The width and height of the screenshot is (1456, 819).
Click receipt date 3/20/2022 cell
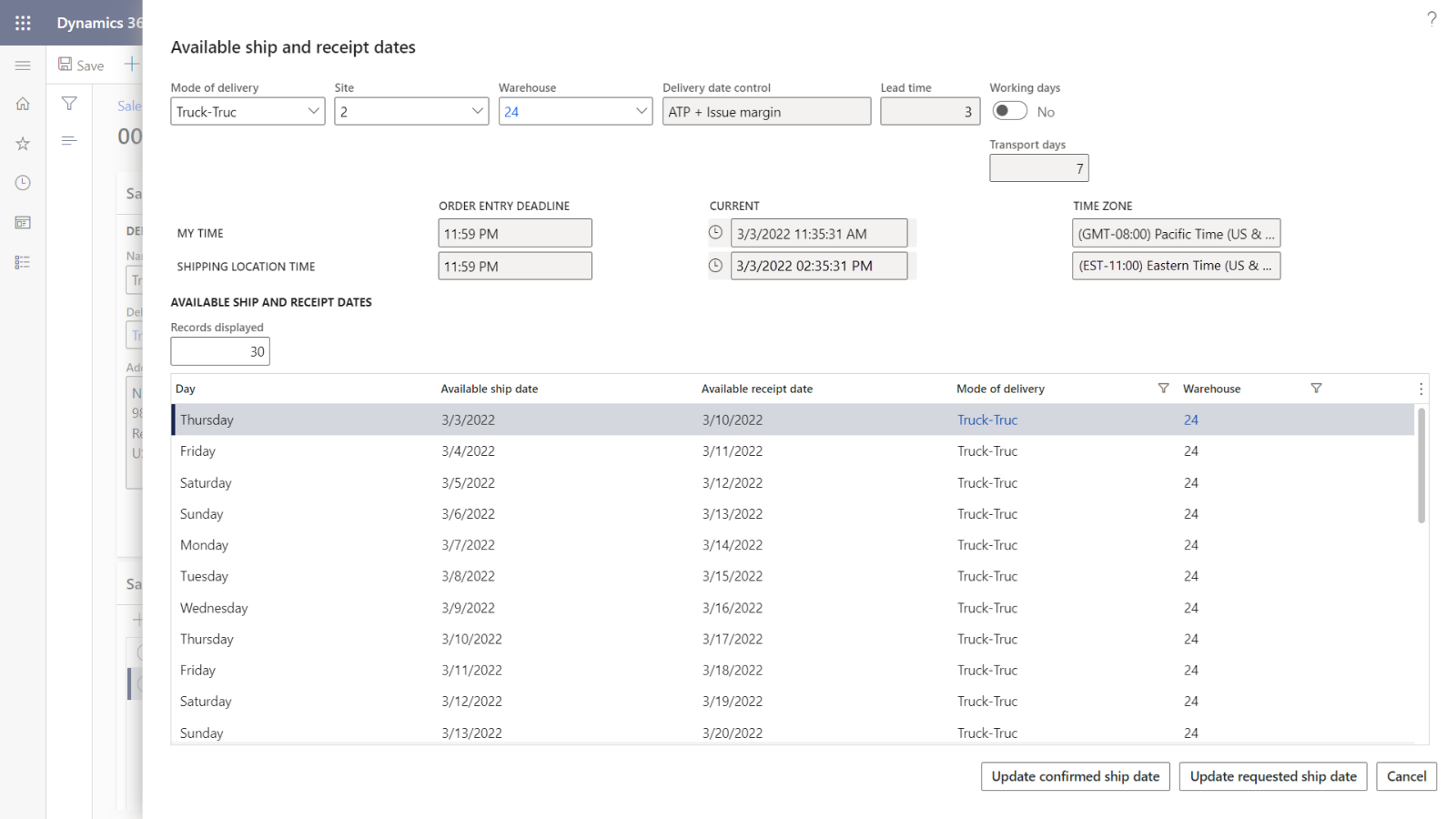(x=733, y=733)
